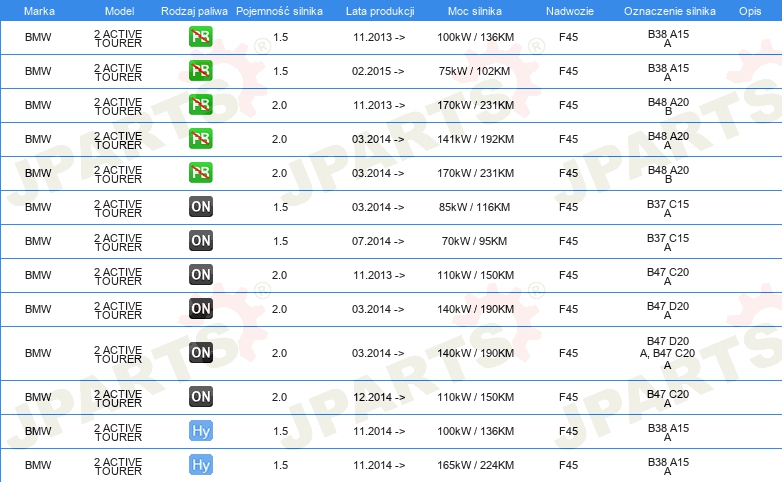Select the Lata produkcji column header

pyautogui.click(x=380, y=11)
